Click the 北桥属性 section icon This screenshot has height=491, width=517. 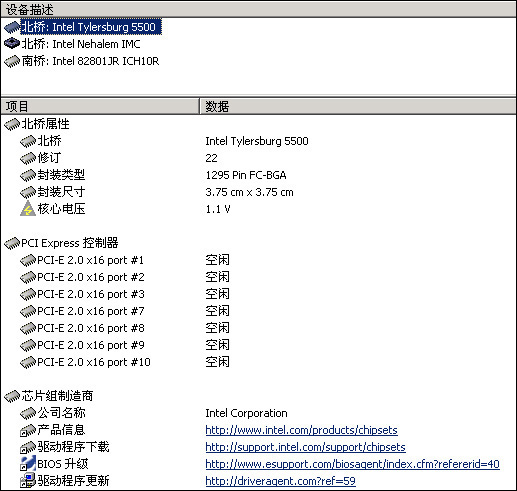pos(12,124)
